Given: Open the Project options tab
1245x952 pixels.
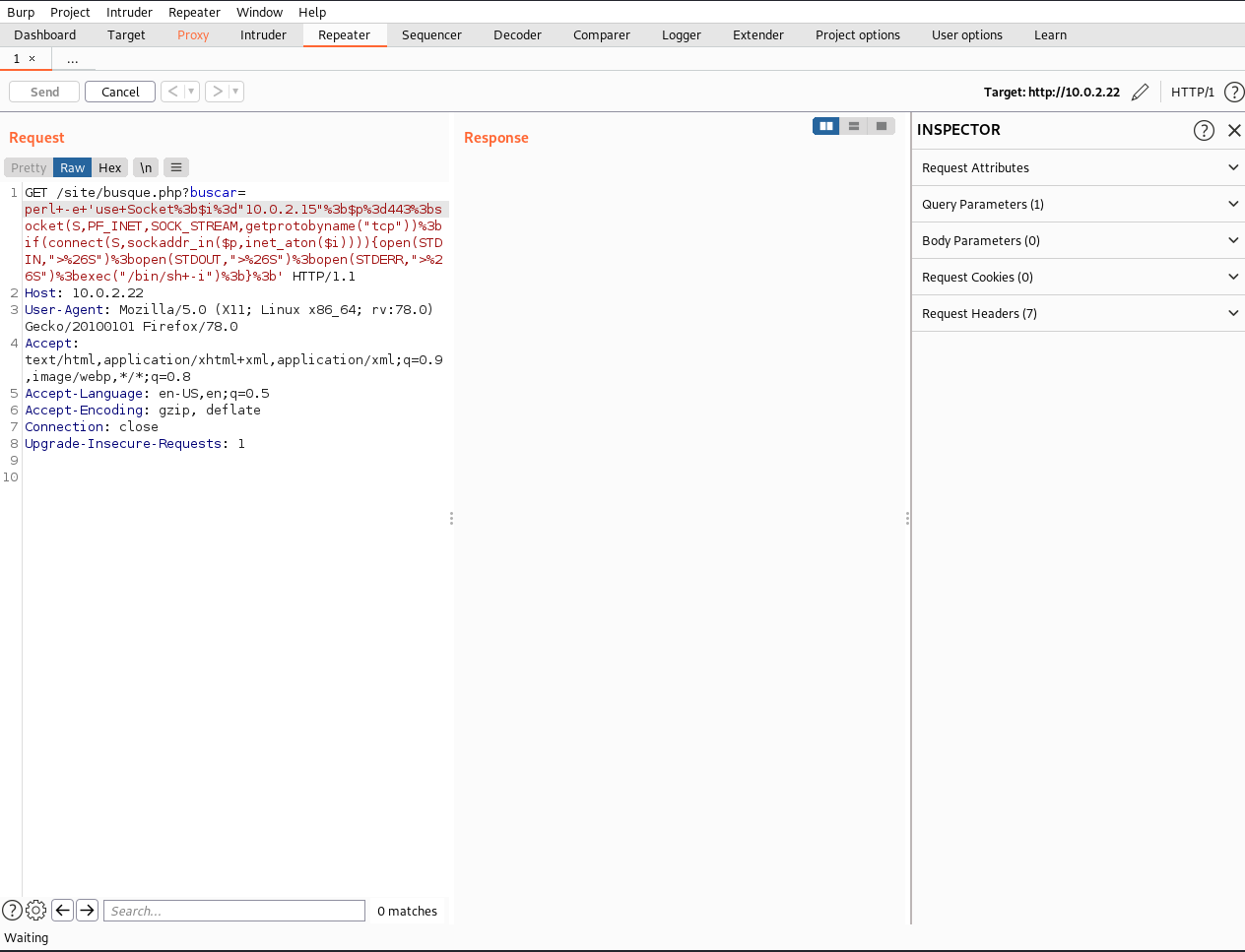Looking at the screenshot, I should (858, 34).
